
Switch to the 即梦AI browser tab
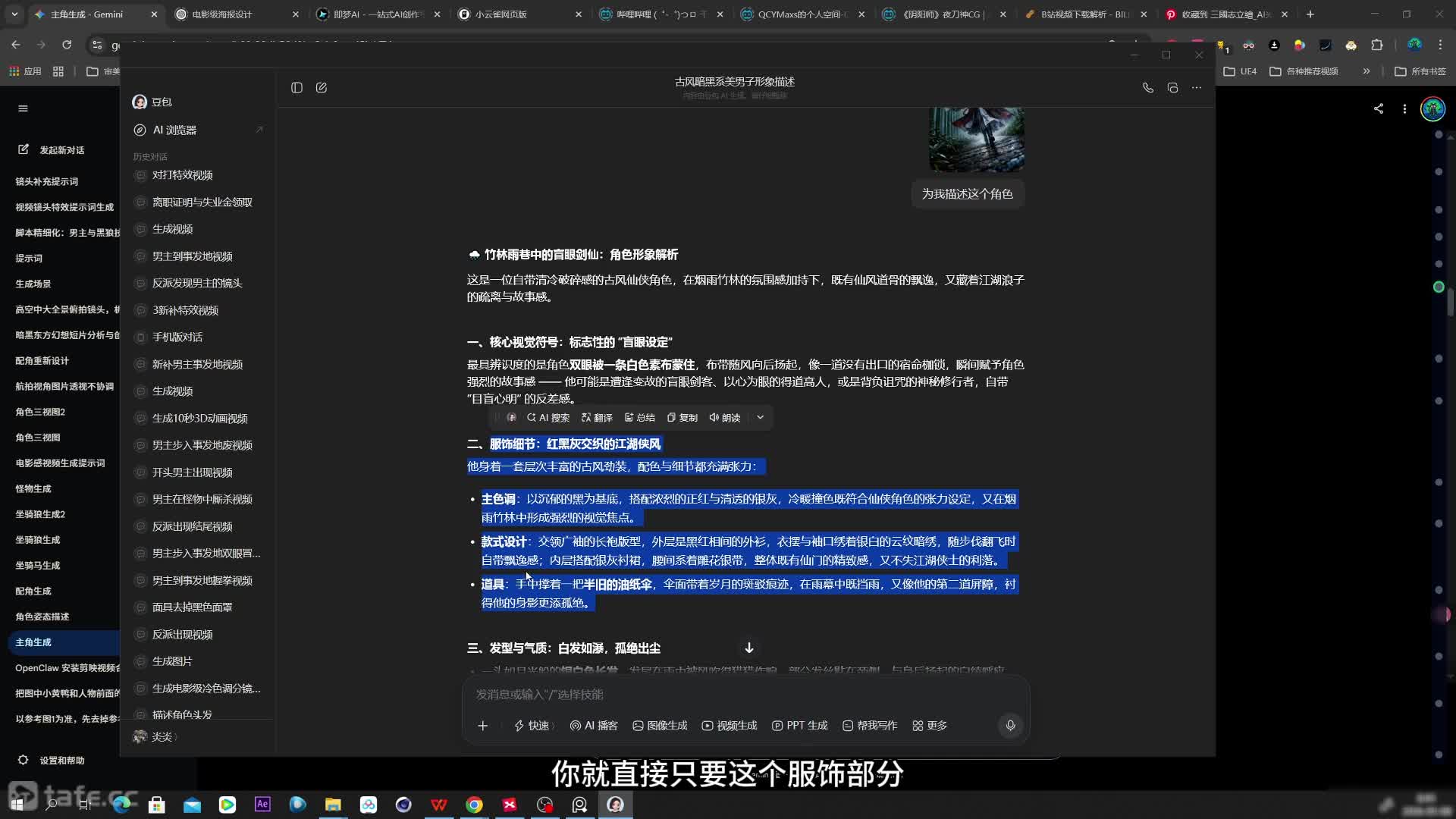[x=378, y=14]
